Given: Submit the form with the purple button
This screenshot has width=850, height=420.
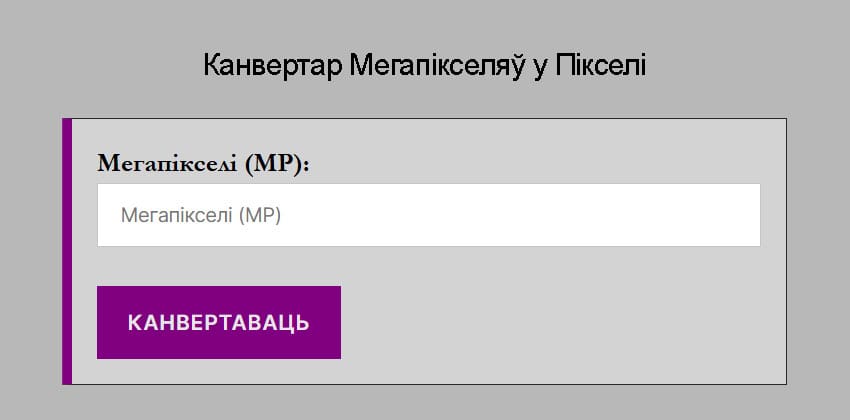Looking at the screenshot, I should 218,322.
